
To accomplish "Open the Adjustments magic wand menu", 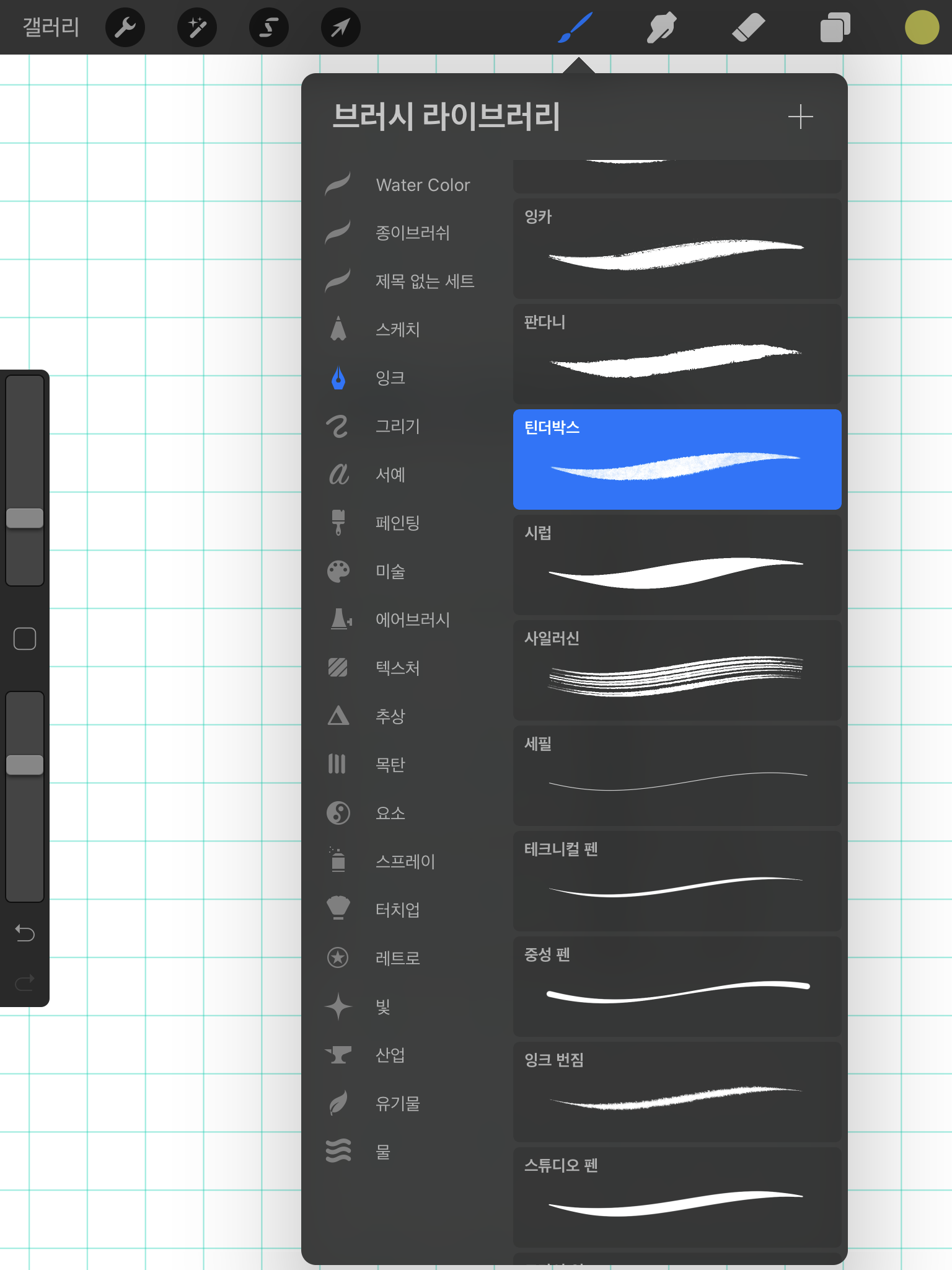I will (197, 27).
